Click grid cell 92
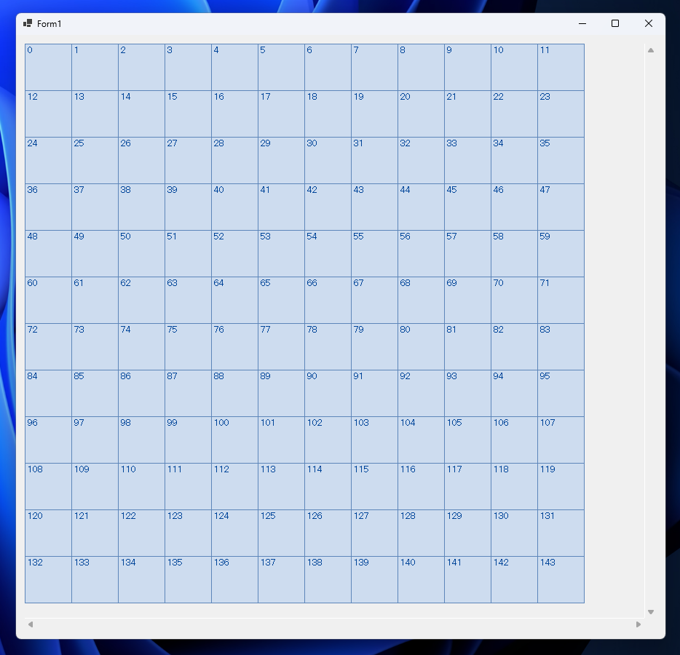The height and width of the screenshot is (655, 680). coord(421,393)
